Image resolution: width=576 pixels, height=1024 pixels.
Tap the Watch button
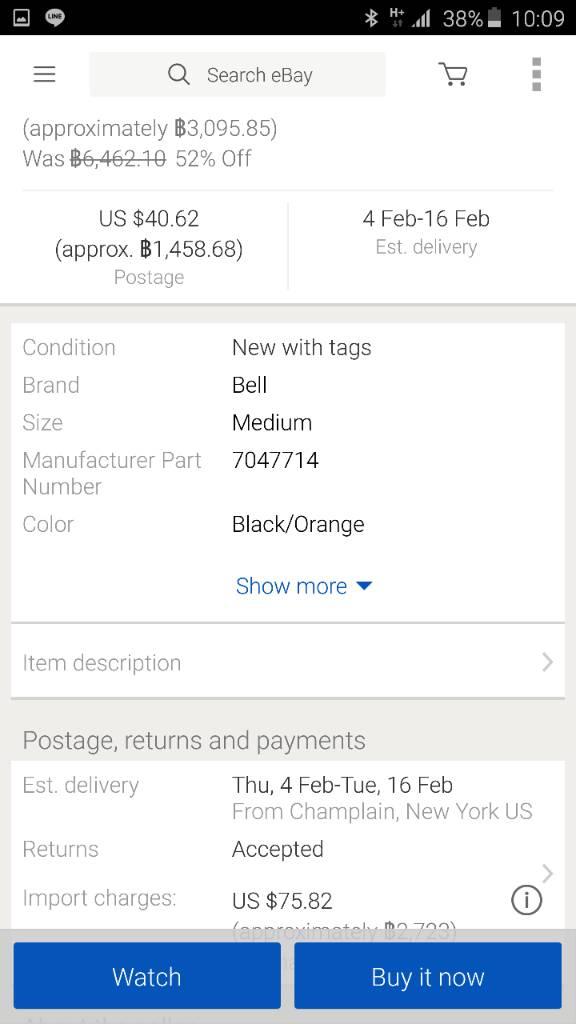[147, 976]
